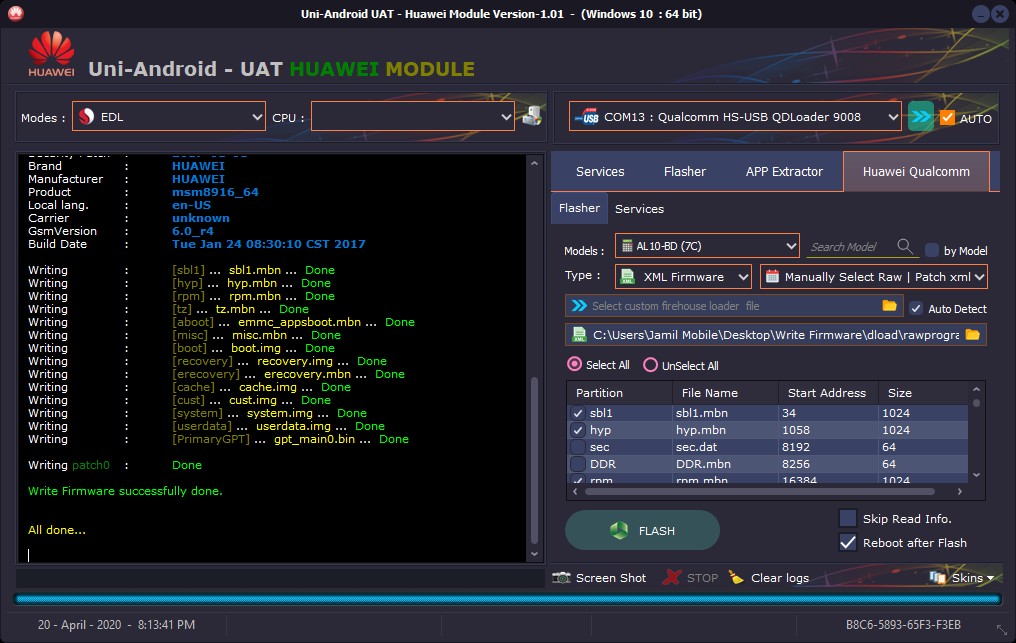
Task: Enable the by Model checkbox
Action: click(x=932, y=250)
